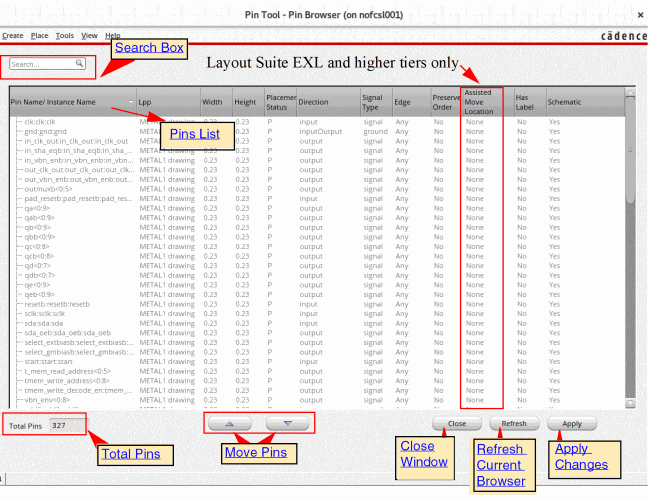Click the Refresh button
The height and width of the screenshot is (499, 648).
pos(514,423)
